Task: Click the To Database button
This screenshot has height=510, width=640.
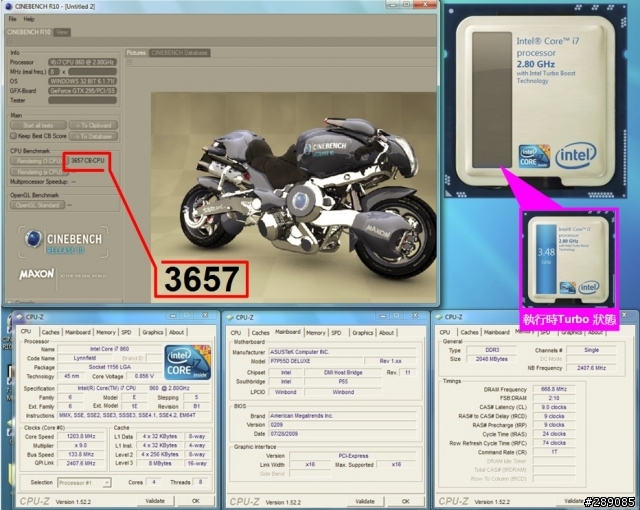Action: pos(93,136)
